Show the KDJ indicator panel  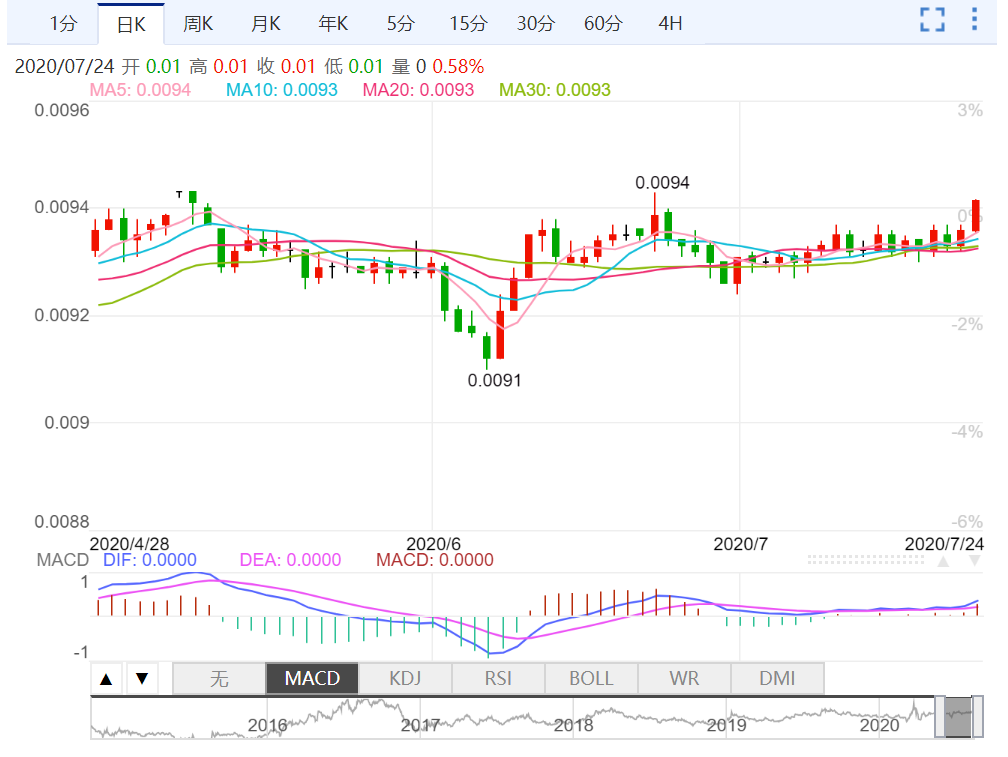[405, 678]
